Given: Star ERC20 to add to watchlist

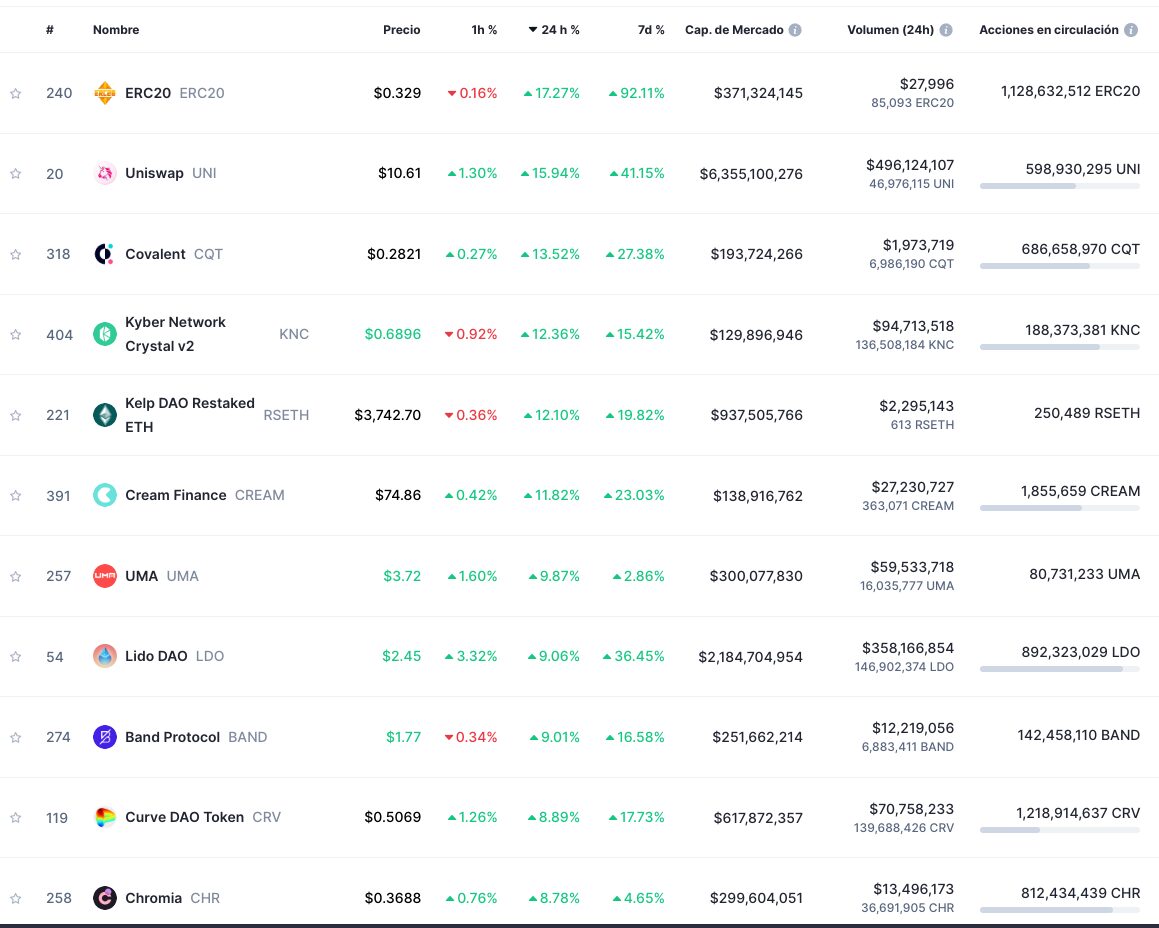Looking at the screenshot, I should click(16, 93).
